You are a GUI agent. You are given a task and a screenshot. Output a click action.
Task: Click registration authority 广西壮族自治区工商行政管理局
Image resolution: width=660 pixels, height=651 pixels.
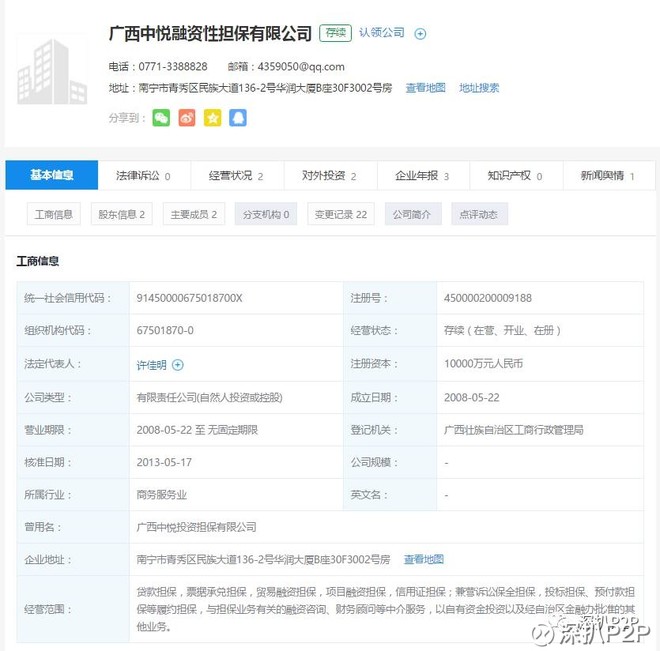pyautogui.click(x=514, y=430)
